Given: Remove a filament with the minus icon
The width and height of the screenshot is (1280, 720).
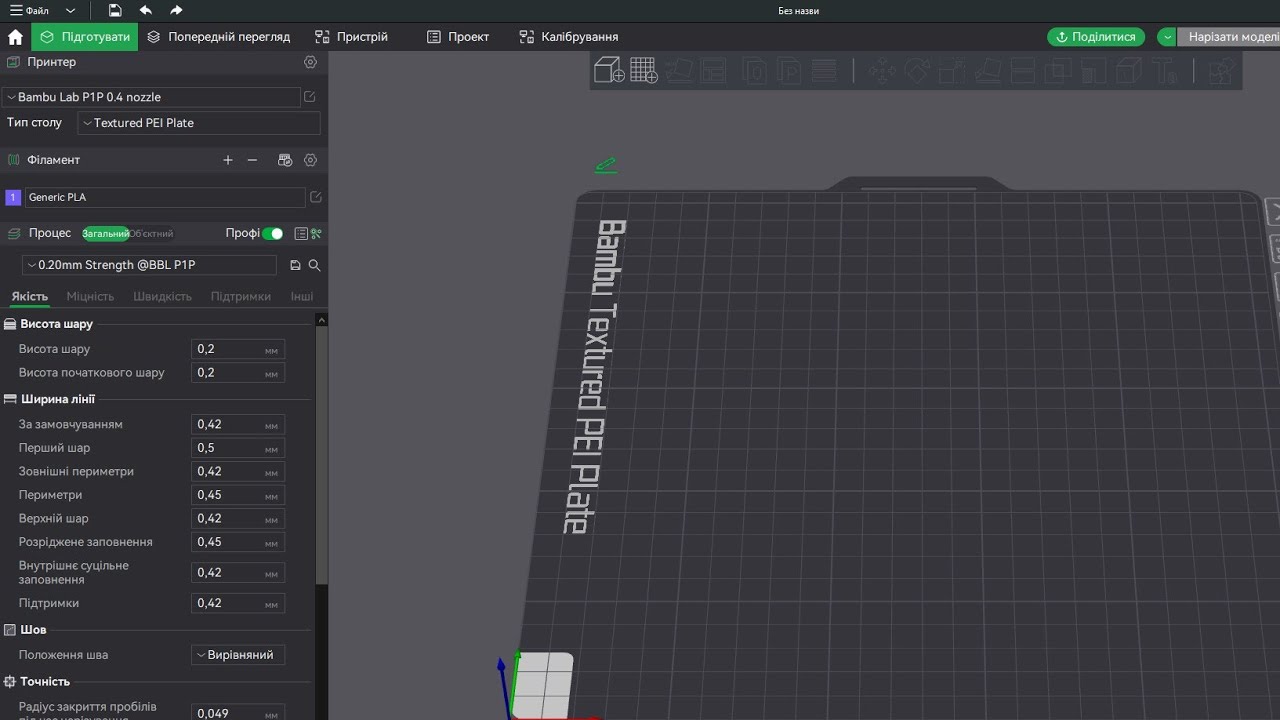Looking at the screenshot, I should pos(252,160).
